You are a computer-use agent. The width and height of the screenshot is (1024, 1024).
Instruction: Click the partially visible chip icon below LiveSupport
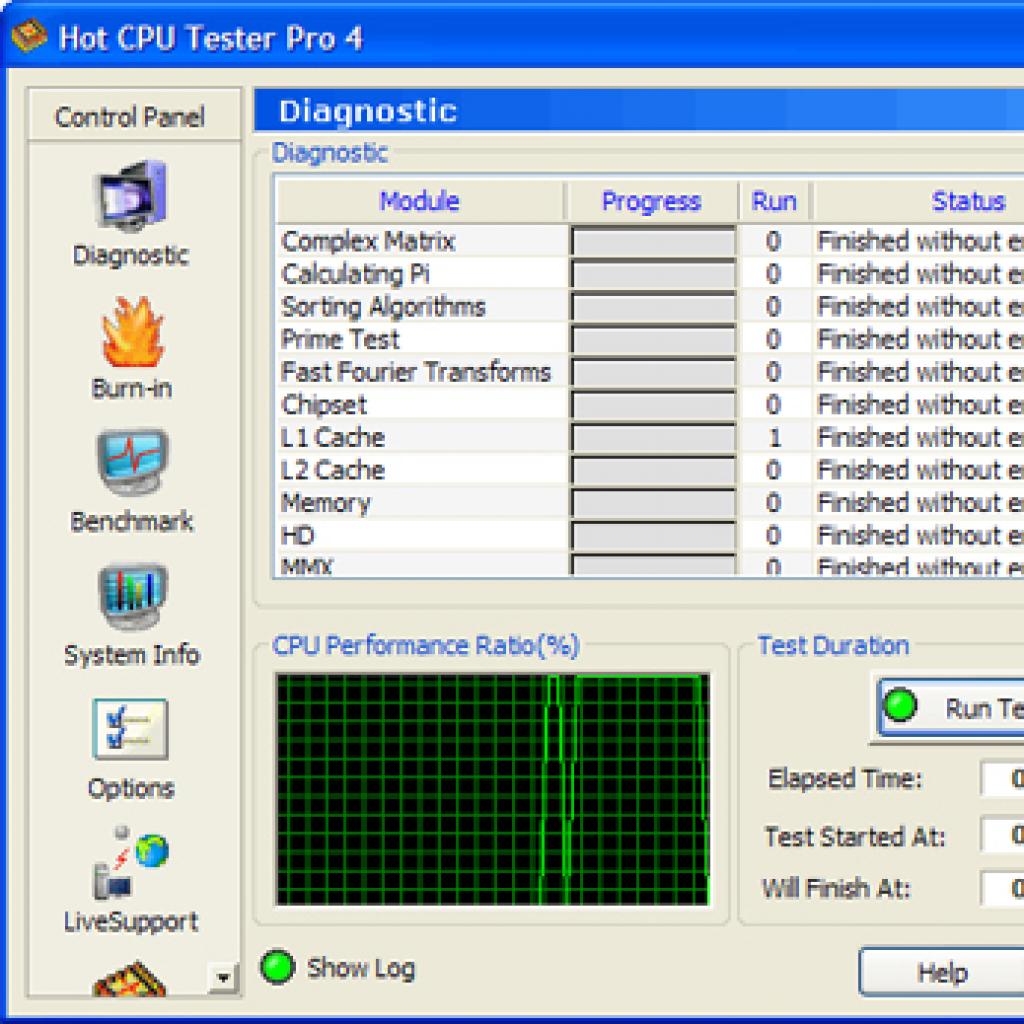[131, 980]
